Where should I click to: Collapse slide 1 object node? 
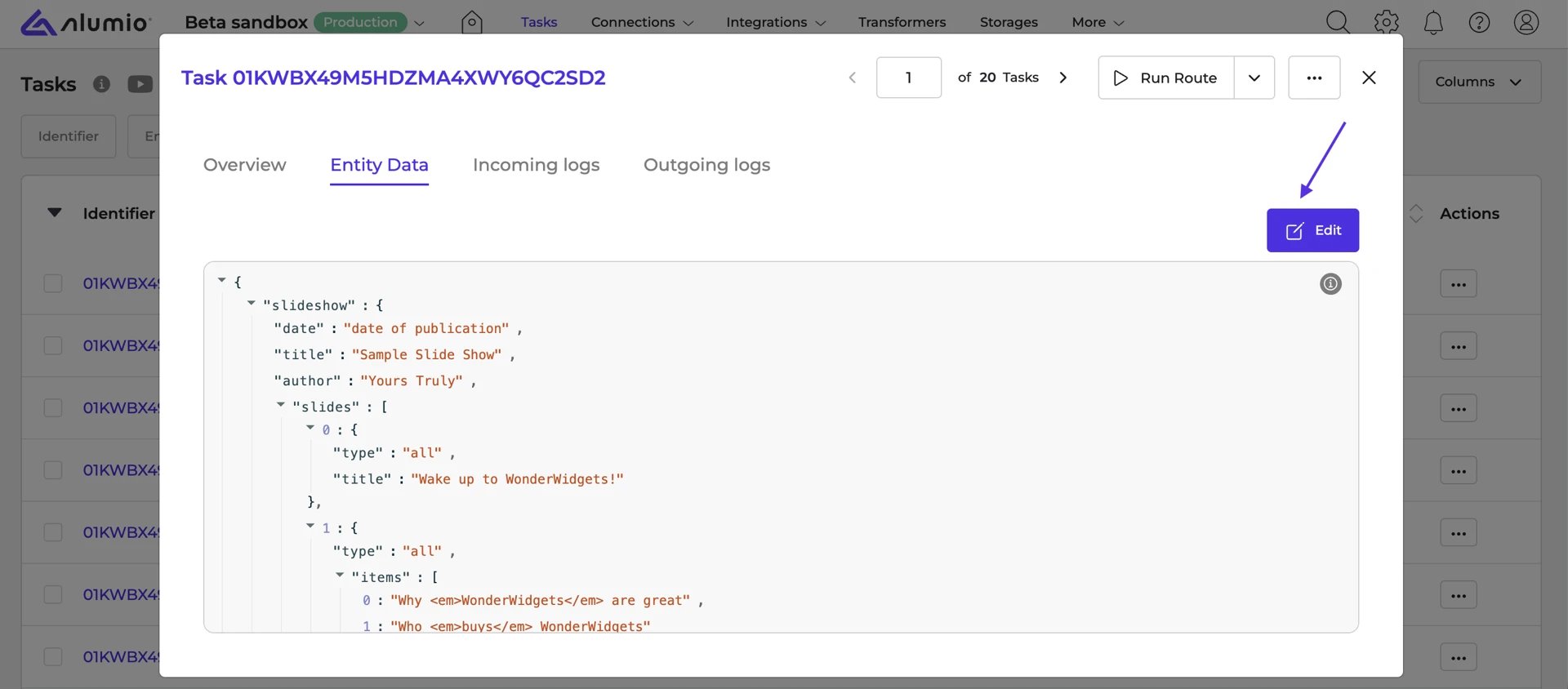click(310, 526)
